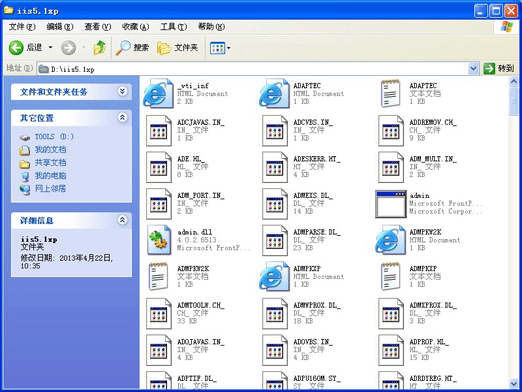Select the admin application icon
This screenshot has height=392, width=522.
[x=391, y=204]
